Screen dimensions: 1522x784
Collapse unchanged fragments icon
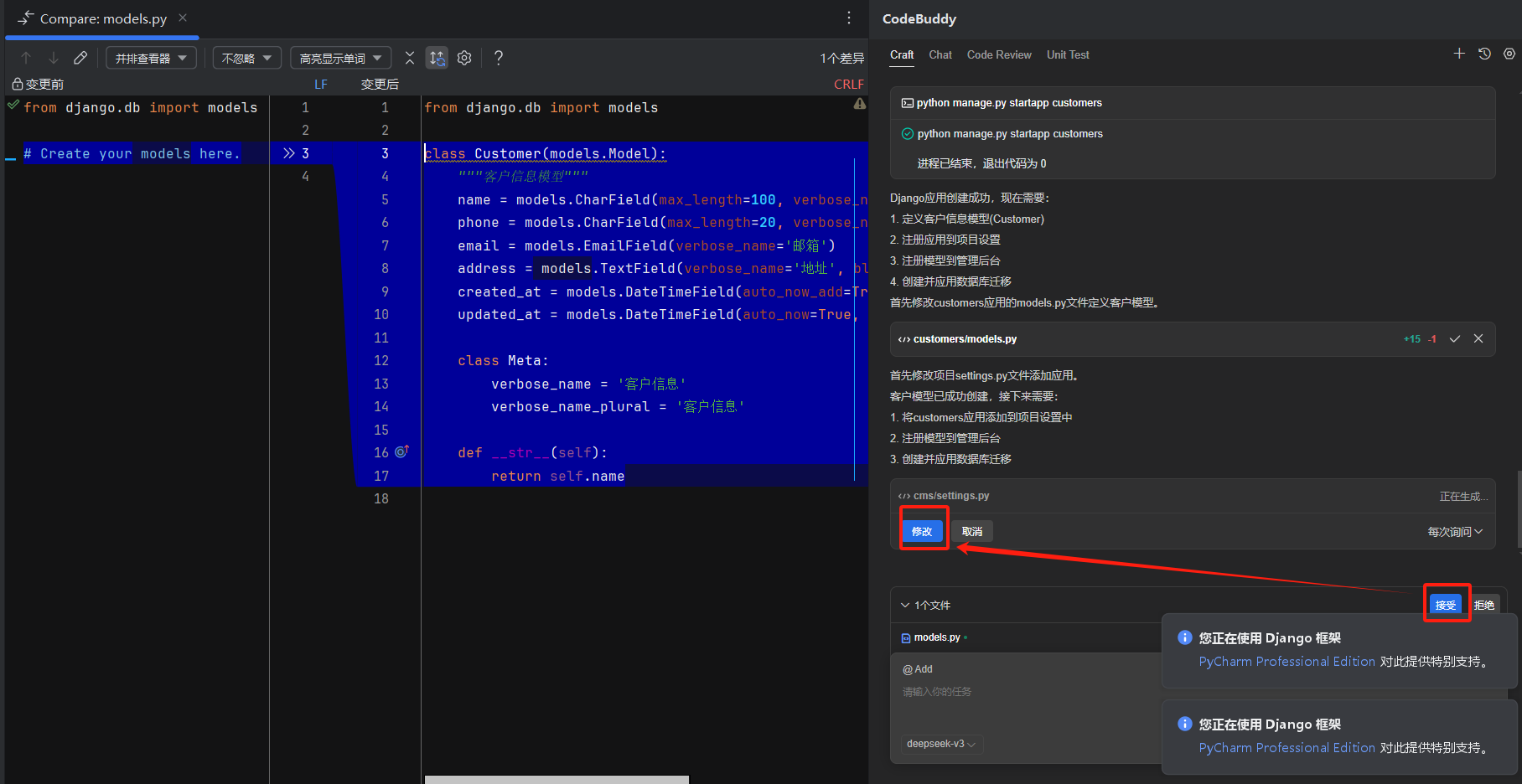410,58
